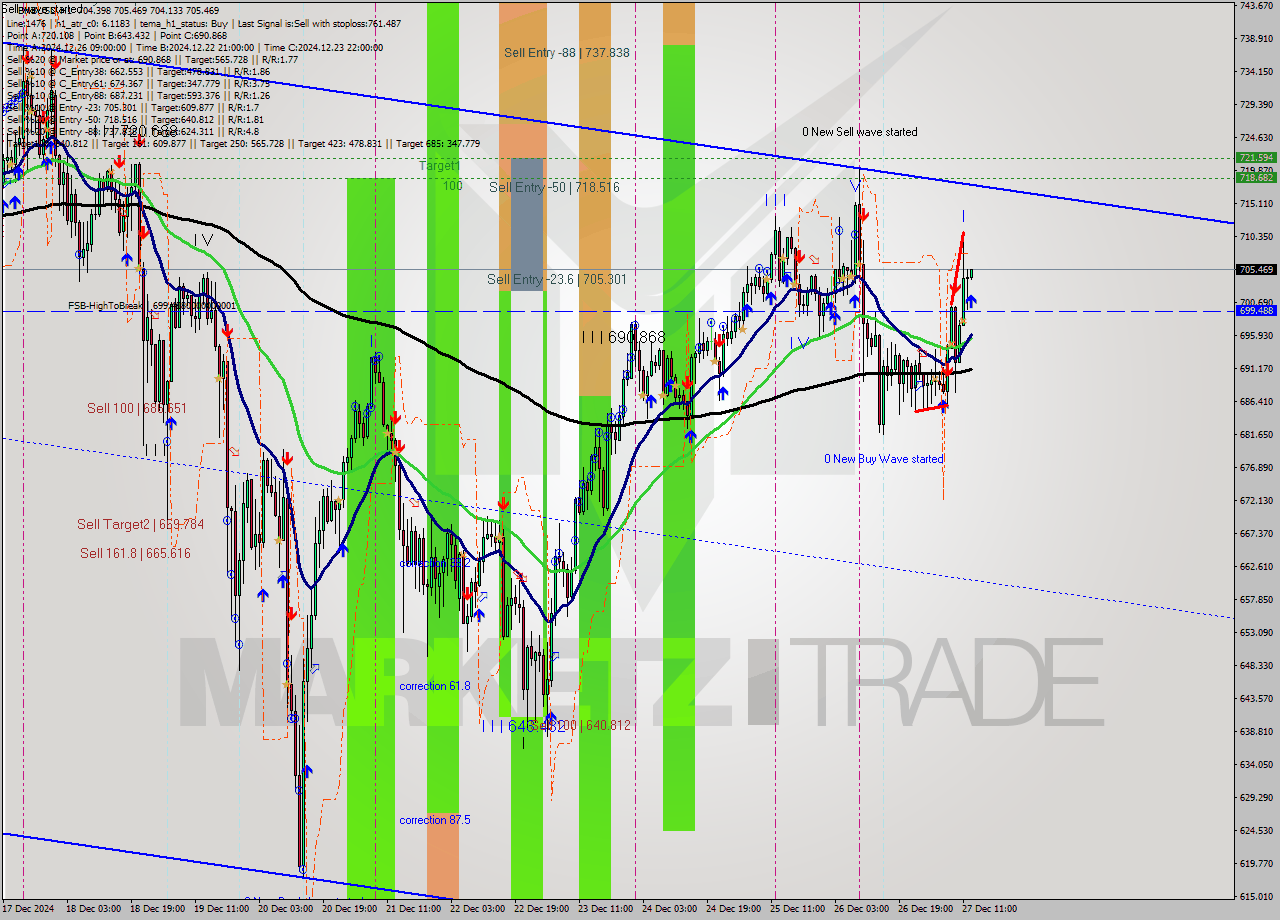Click the '23 Dec 11:00' time axis label

[605, 909]
